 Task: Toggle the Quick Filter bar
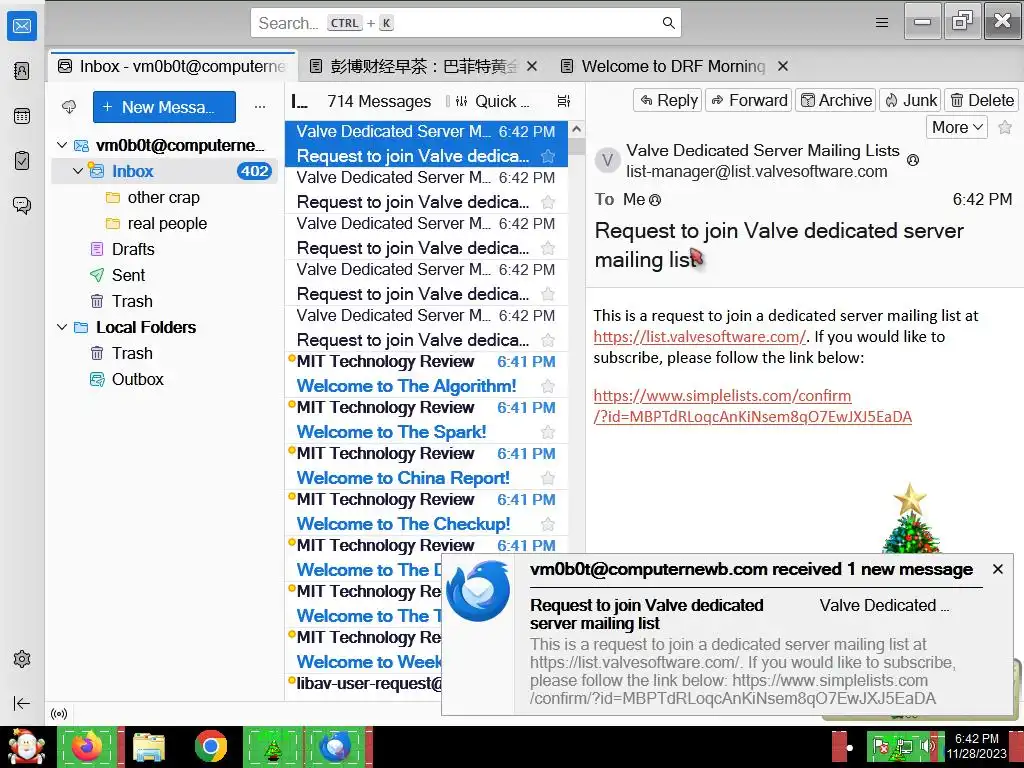[492, 101]
